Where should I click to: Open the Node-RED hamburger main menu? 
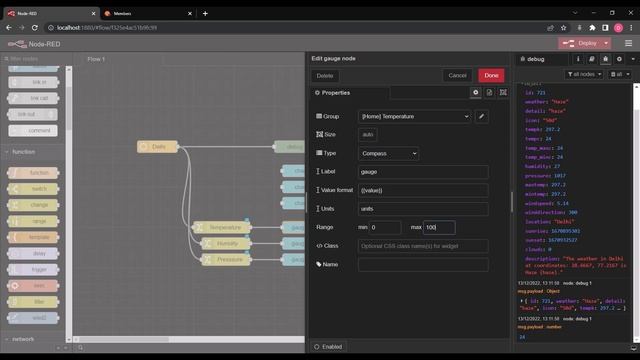(629, 43)
